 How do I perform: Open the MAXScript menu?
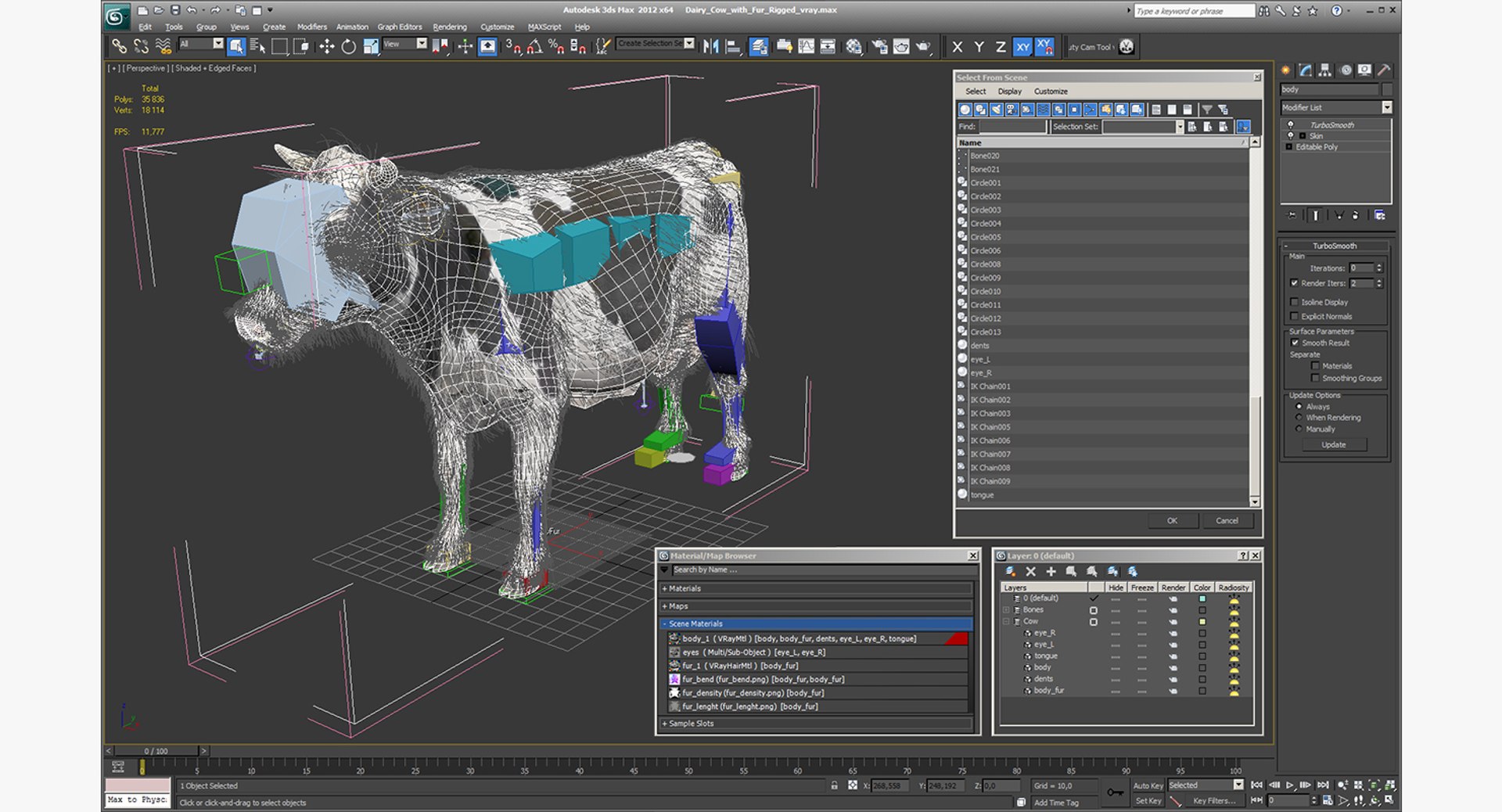pyautogui.click(x=544, y=27)
